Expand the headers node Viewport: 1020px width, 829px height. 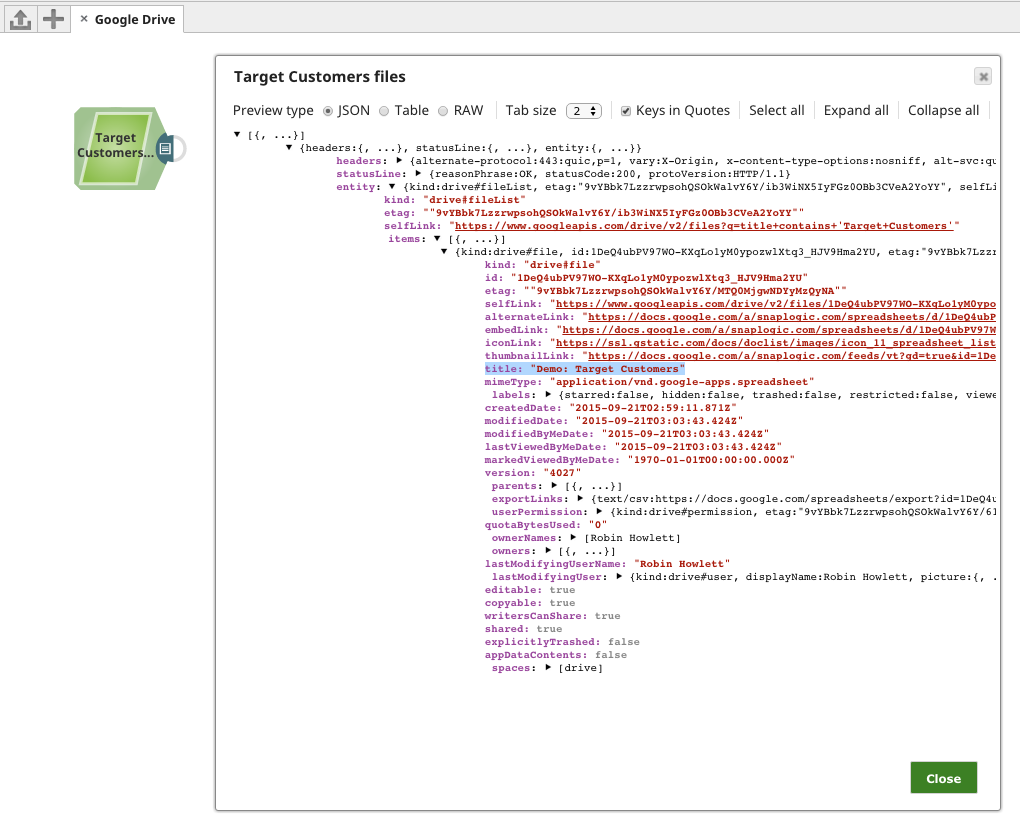pyautogui.click(x=399, y=161)
